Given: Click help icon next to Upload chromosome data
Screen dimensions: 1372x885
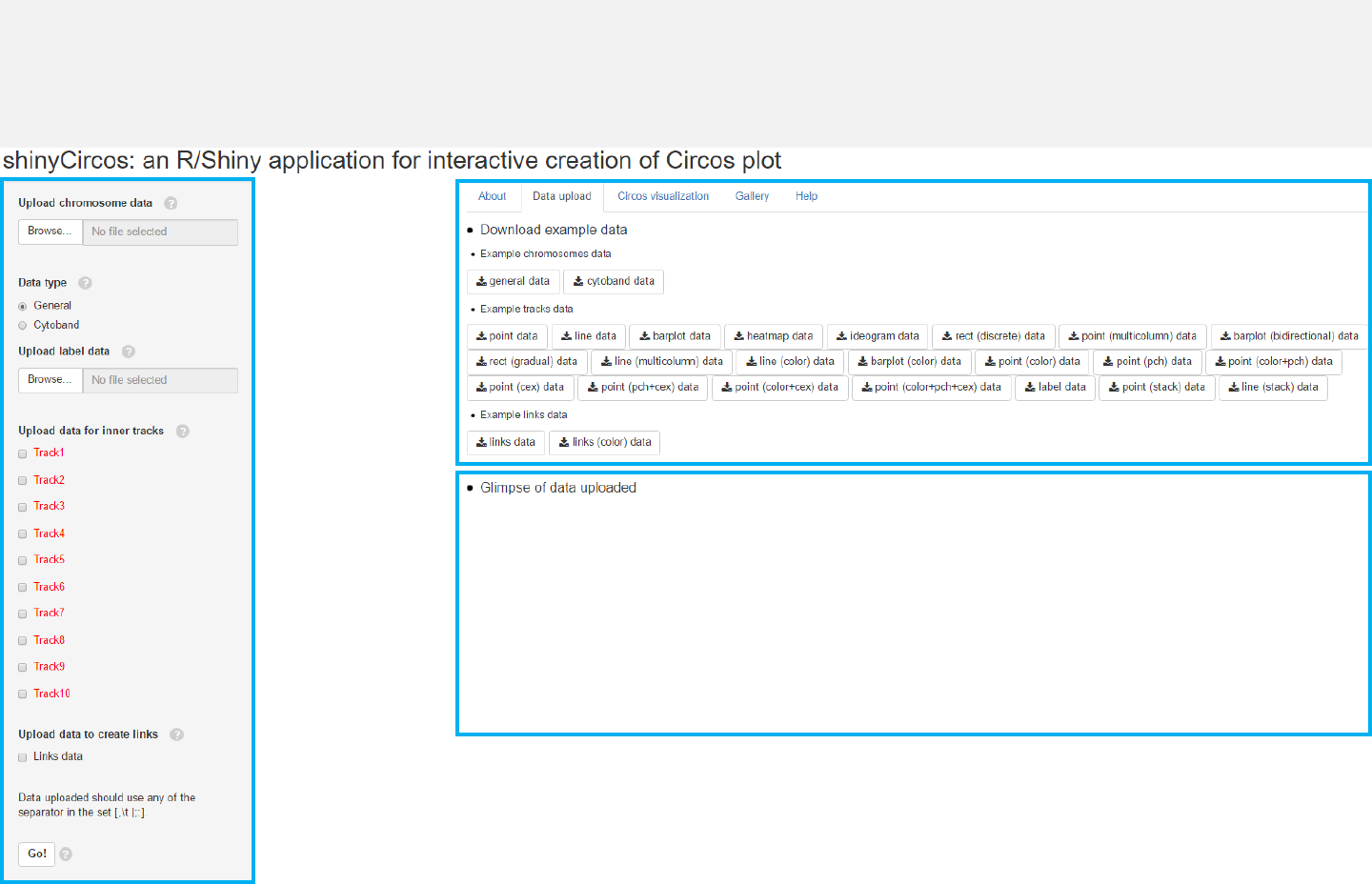Looking at the screenshot, I should (171, 203).
